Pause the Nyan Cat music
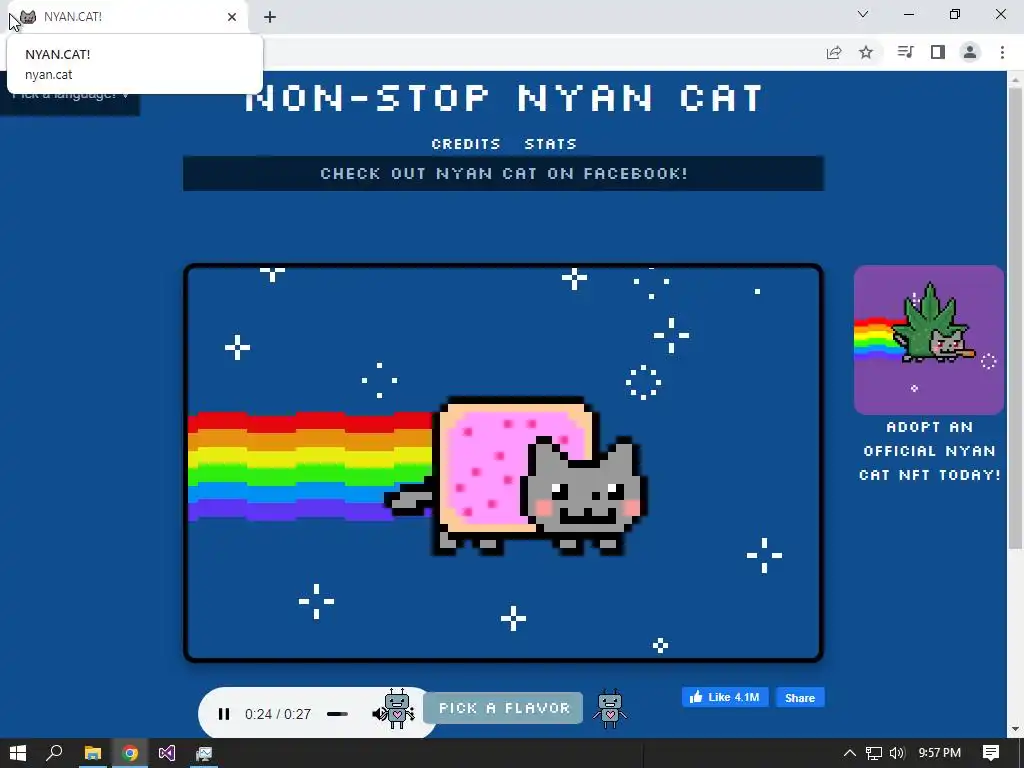 coord(223,714)
